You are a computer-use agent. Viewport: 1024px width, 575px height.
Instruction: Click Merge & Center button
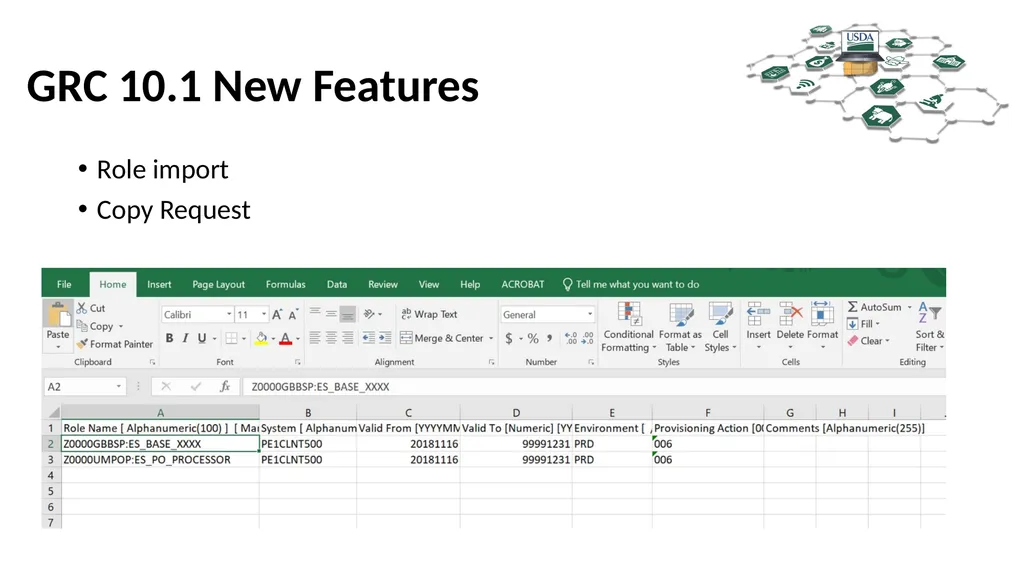point(442,338)
